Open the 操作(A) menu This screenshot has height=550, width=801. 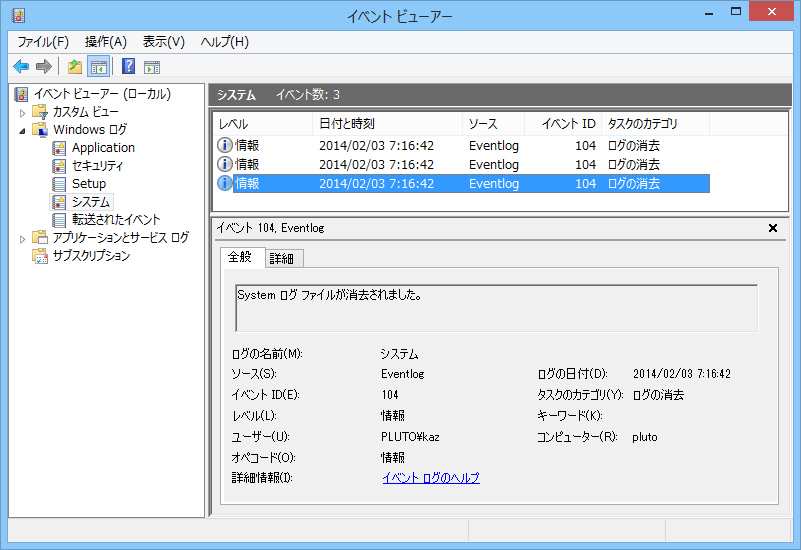tap(106, 42)
